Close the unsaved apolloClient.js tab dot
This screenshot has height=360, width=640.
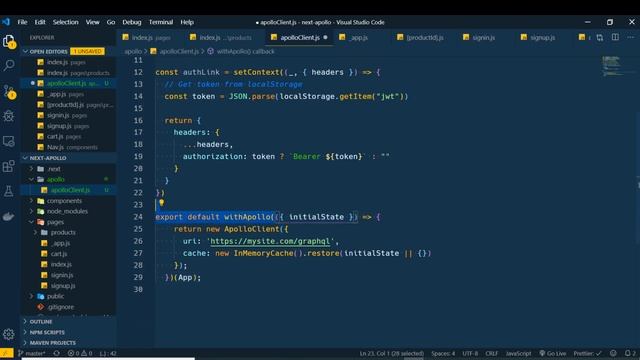point(325,38)
